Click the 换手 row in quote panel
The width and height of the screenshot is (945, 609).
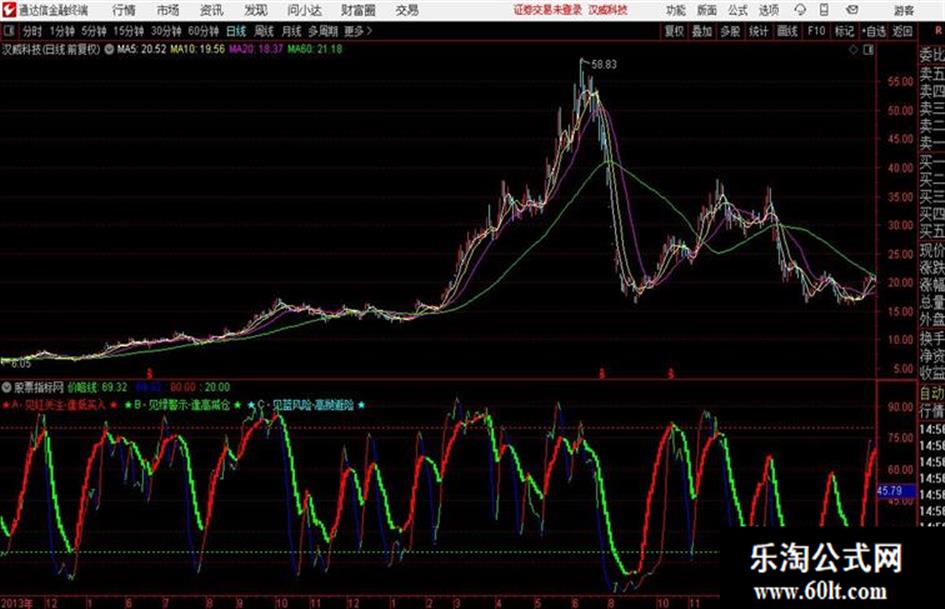(x=932, y=338)
